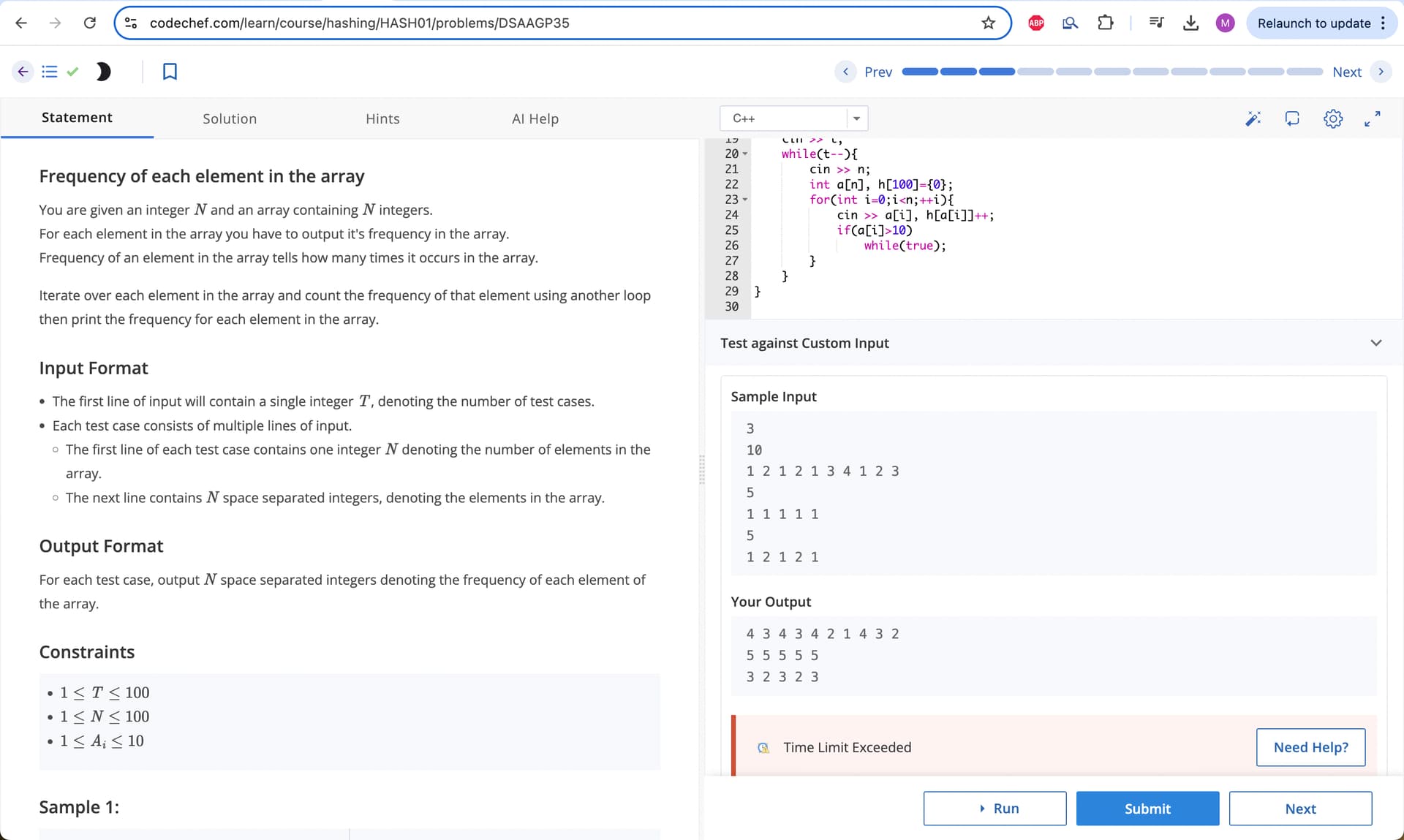The height and width of the screenshot is (840, 1404).
Task: Open the editor settings gear icon
Action: point(1333,118)
